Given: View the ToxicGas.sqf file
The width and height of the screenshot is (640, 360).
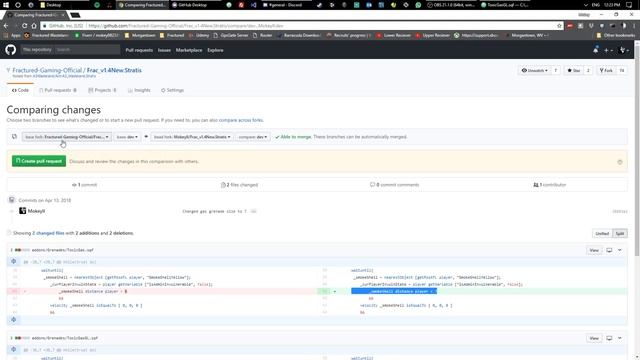Looking at the screenshot, I should click(x=594, y=250).
